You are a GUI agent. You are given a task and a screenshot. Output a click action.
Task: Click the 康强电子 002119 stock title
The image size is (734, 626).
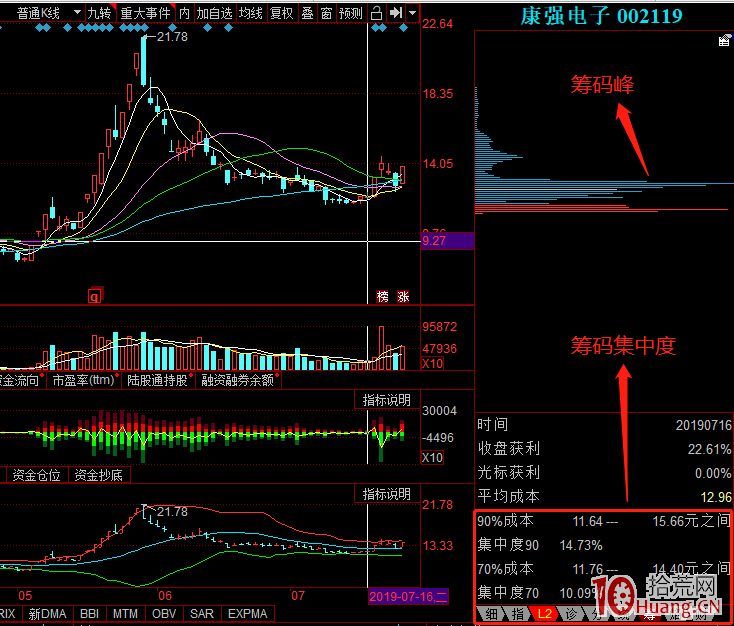[x=602, y=16]
